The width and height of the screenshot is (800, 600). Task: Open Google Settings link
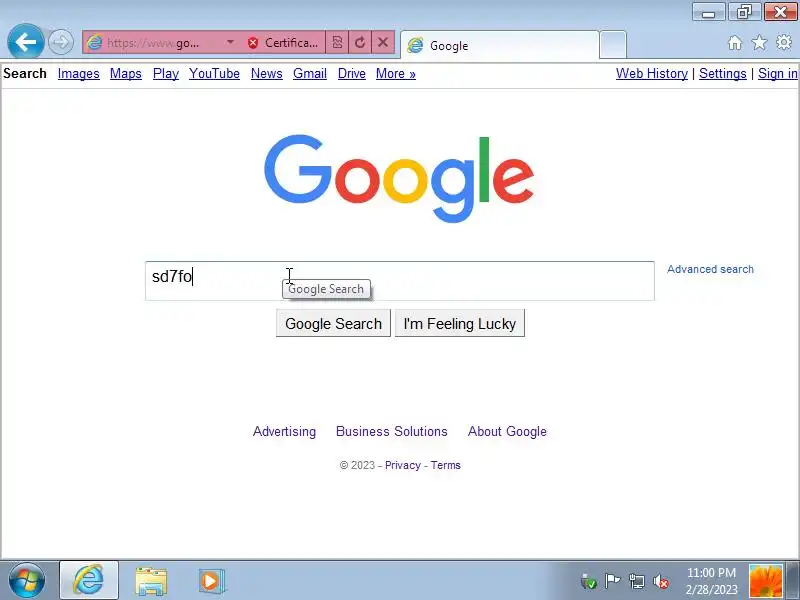(x=722, y=73)
